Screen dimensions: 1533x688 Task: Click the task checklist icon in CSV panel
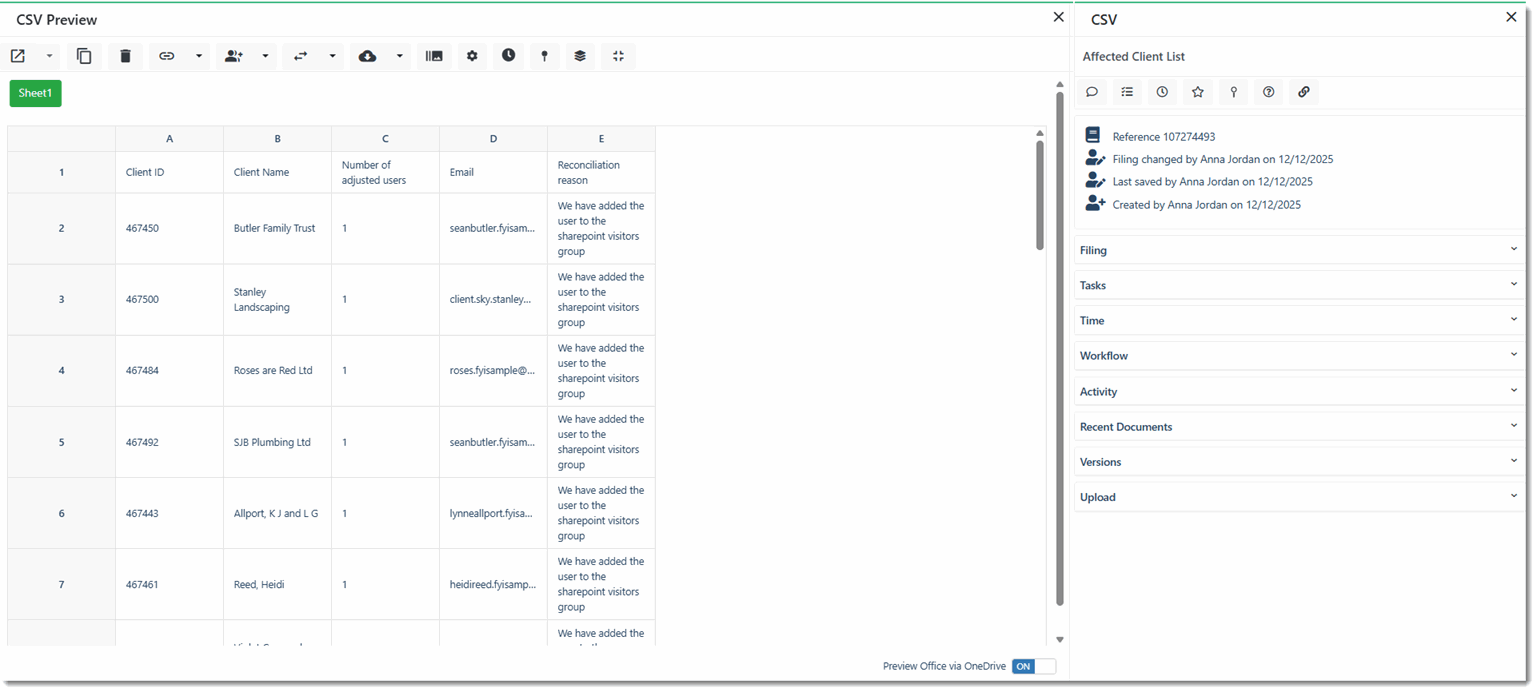click(1127, 92)
